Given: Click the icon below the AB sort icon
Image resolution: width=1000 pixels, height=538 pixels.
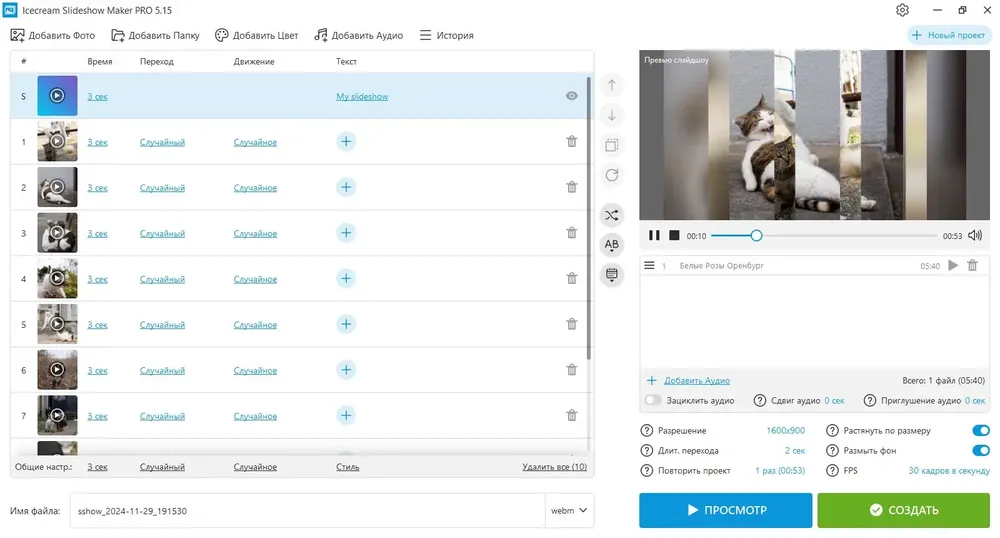Looking at the screenshot, I should click(x=612, y=275).
